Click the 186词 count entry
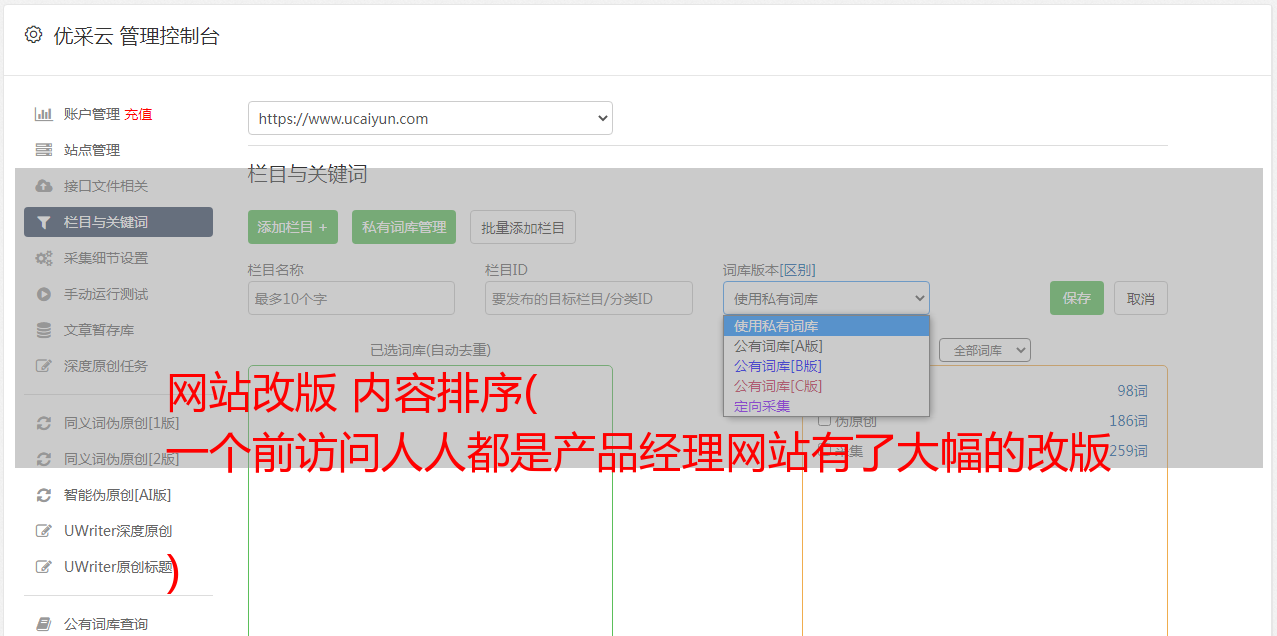The height and width of the screenshot is (636, 1277). 1128,421
